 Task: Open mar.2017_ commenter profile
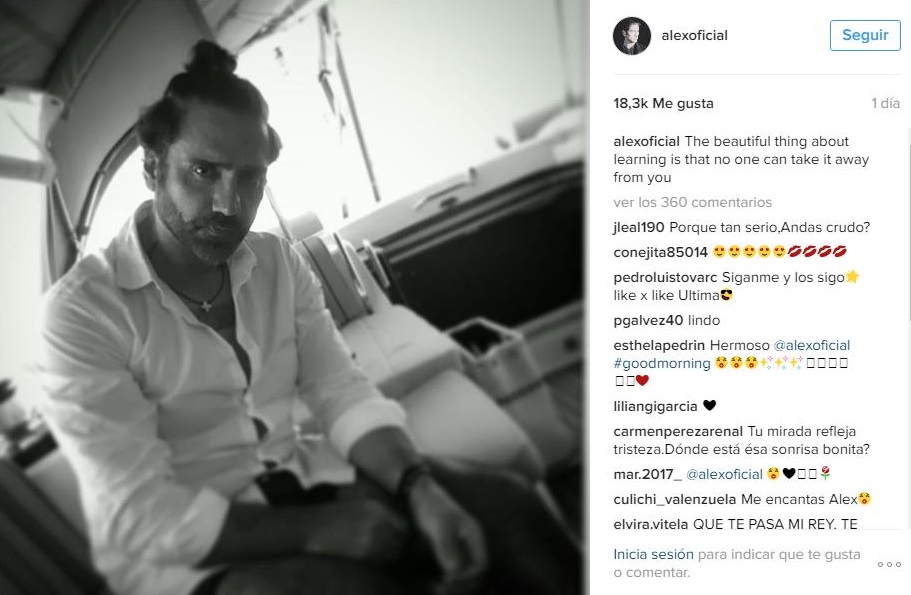[x=647, y=474]
